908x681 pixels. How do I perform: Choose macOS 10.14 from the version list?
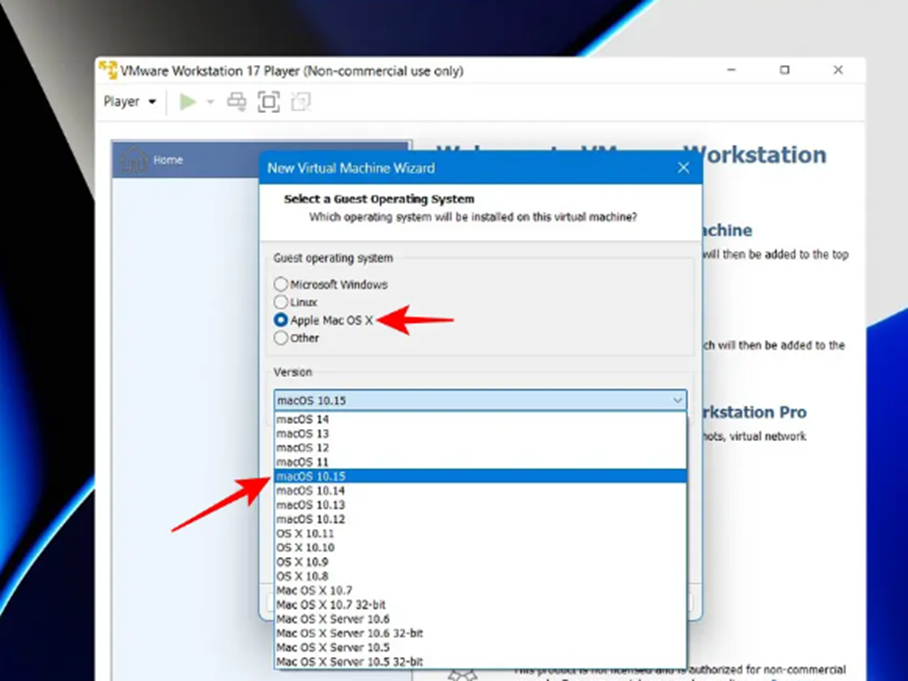tap(480, 490)
